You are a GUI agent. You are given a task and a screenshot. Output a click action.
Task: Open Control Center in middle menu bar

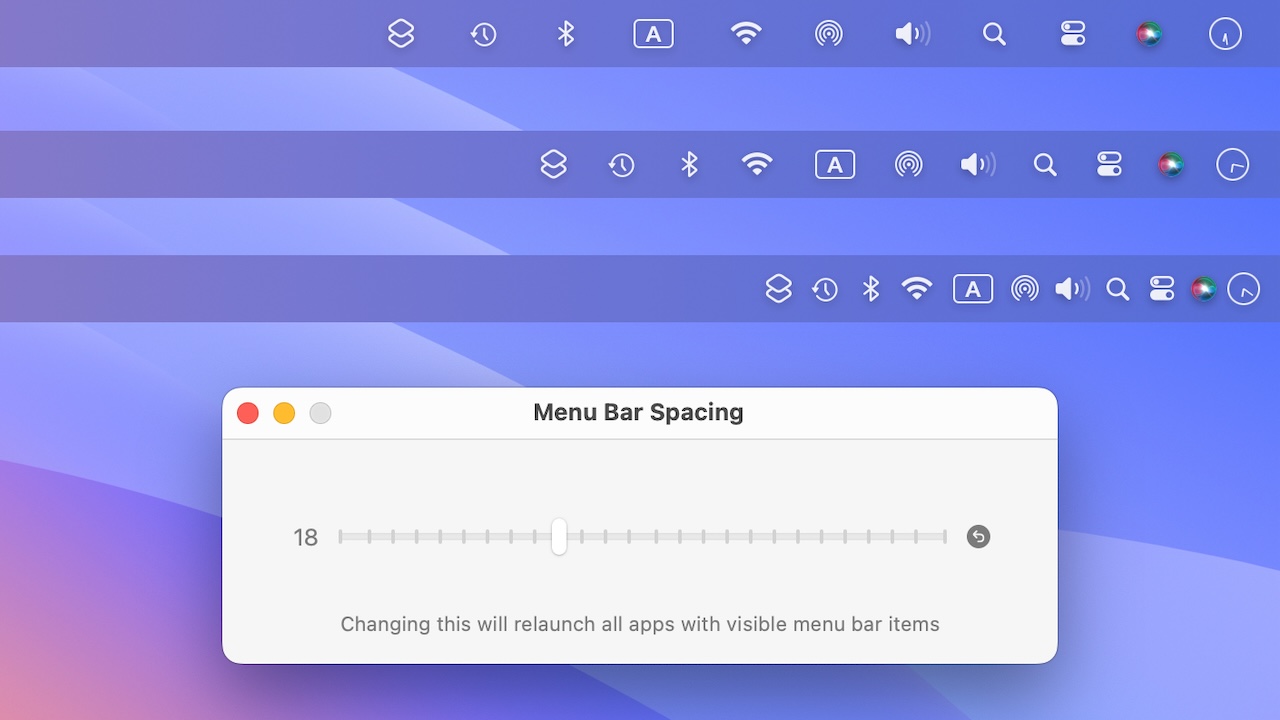coord(1110,164)
